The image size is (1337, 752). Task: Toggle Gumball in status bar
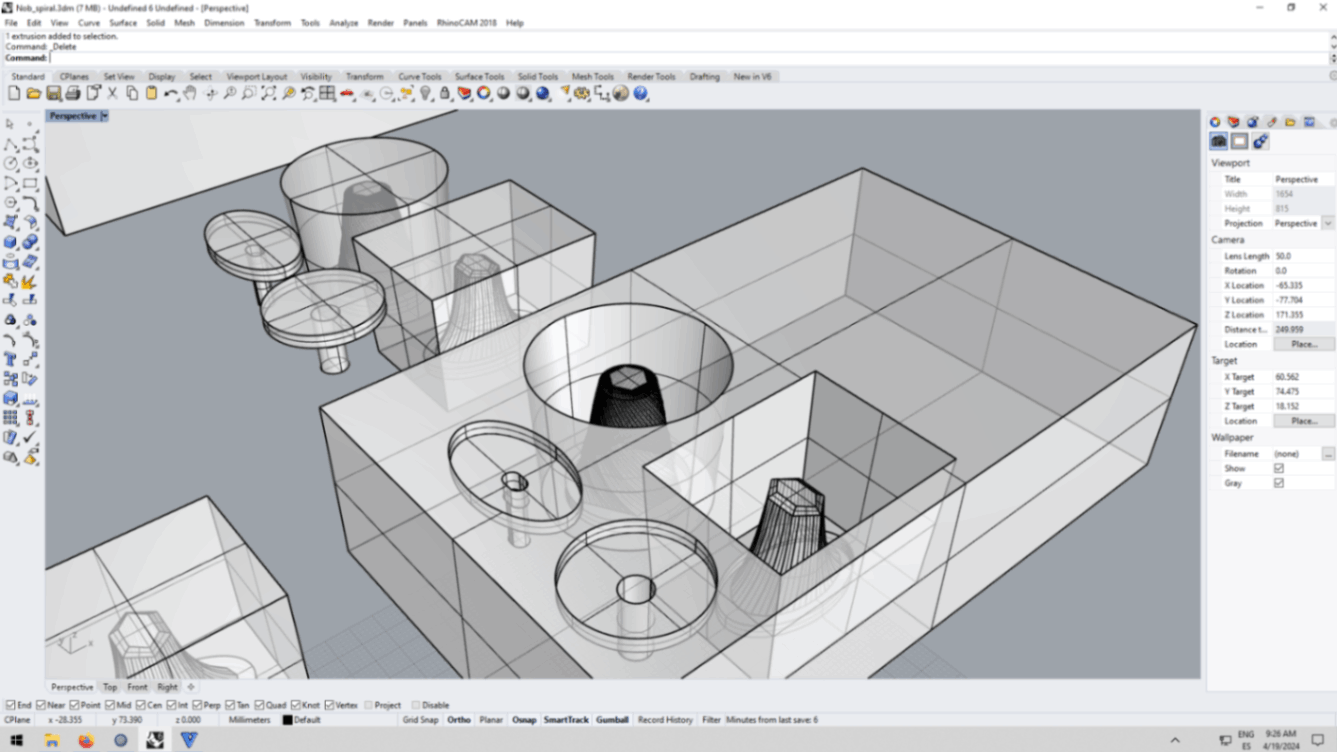click(x=612, y=720)
